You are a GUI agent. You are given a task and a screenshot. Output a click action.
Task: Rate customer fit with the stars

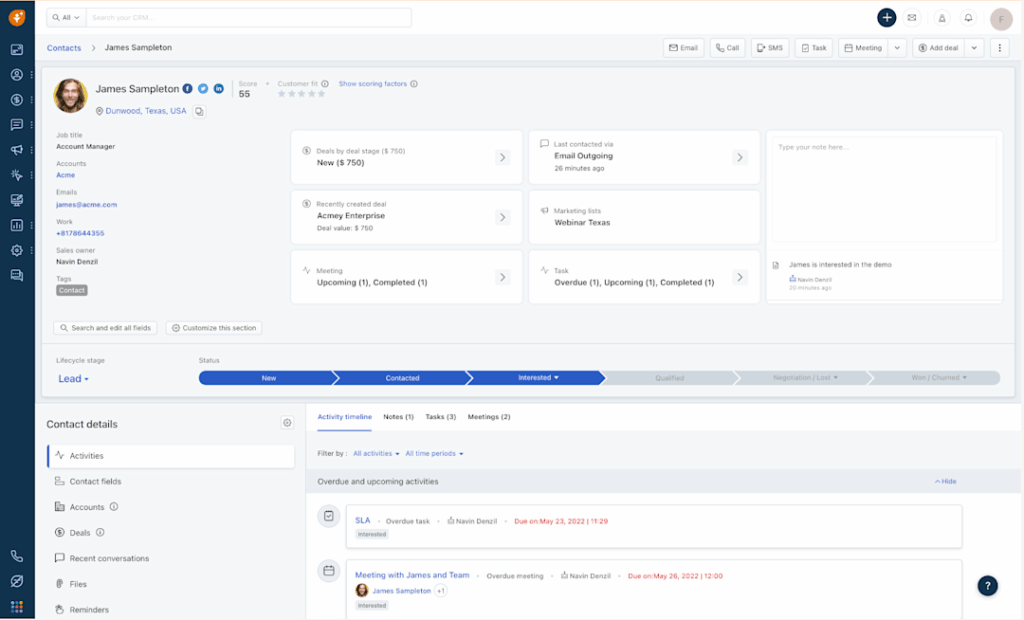point(302,94)
